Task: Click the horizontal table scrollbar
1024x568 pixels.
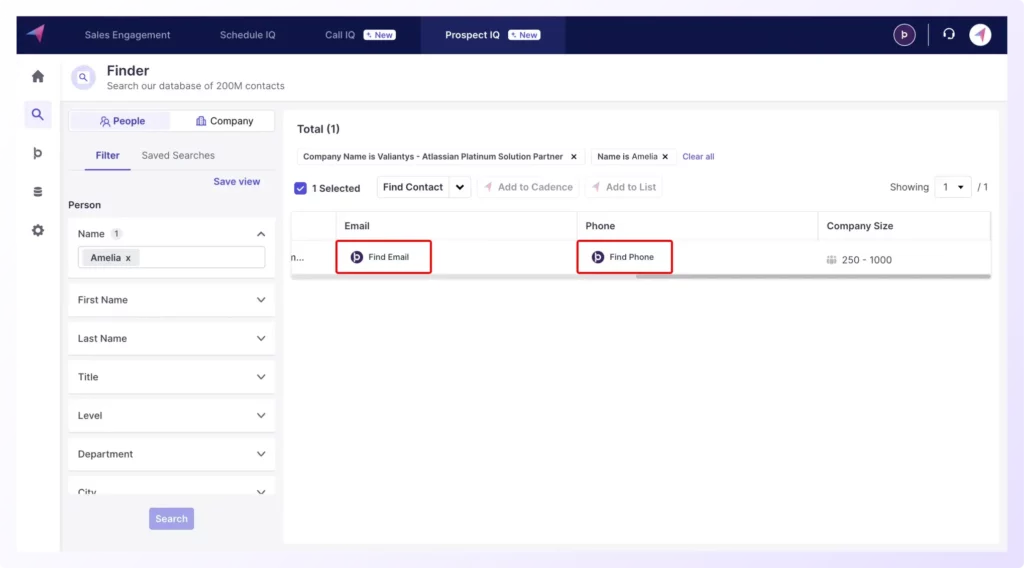Action: pyautogui.click(x=812, y=276)
